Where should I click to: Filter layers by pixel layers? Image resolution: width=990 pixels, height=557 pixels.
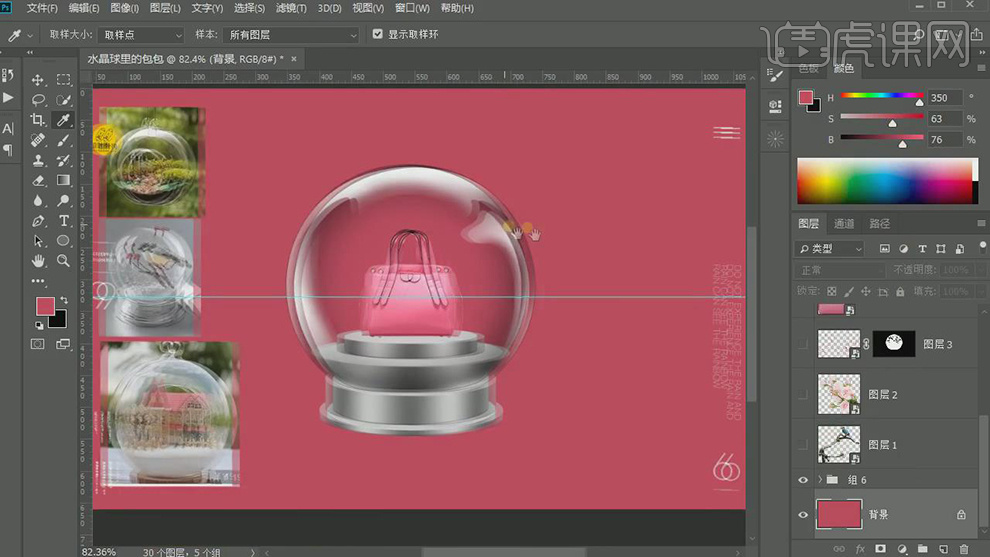point(885,249)
